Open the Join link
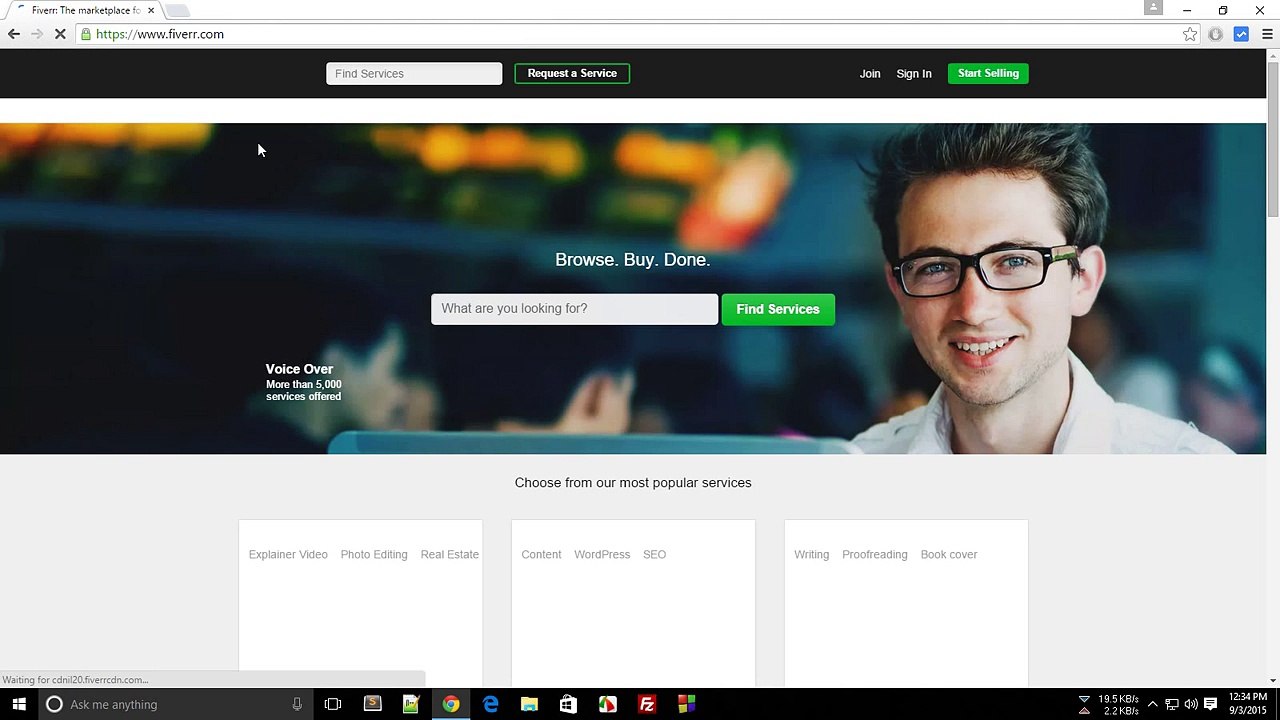This screenshot has height=720, width=1280. click(x=870, y=73)
